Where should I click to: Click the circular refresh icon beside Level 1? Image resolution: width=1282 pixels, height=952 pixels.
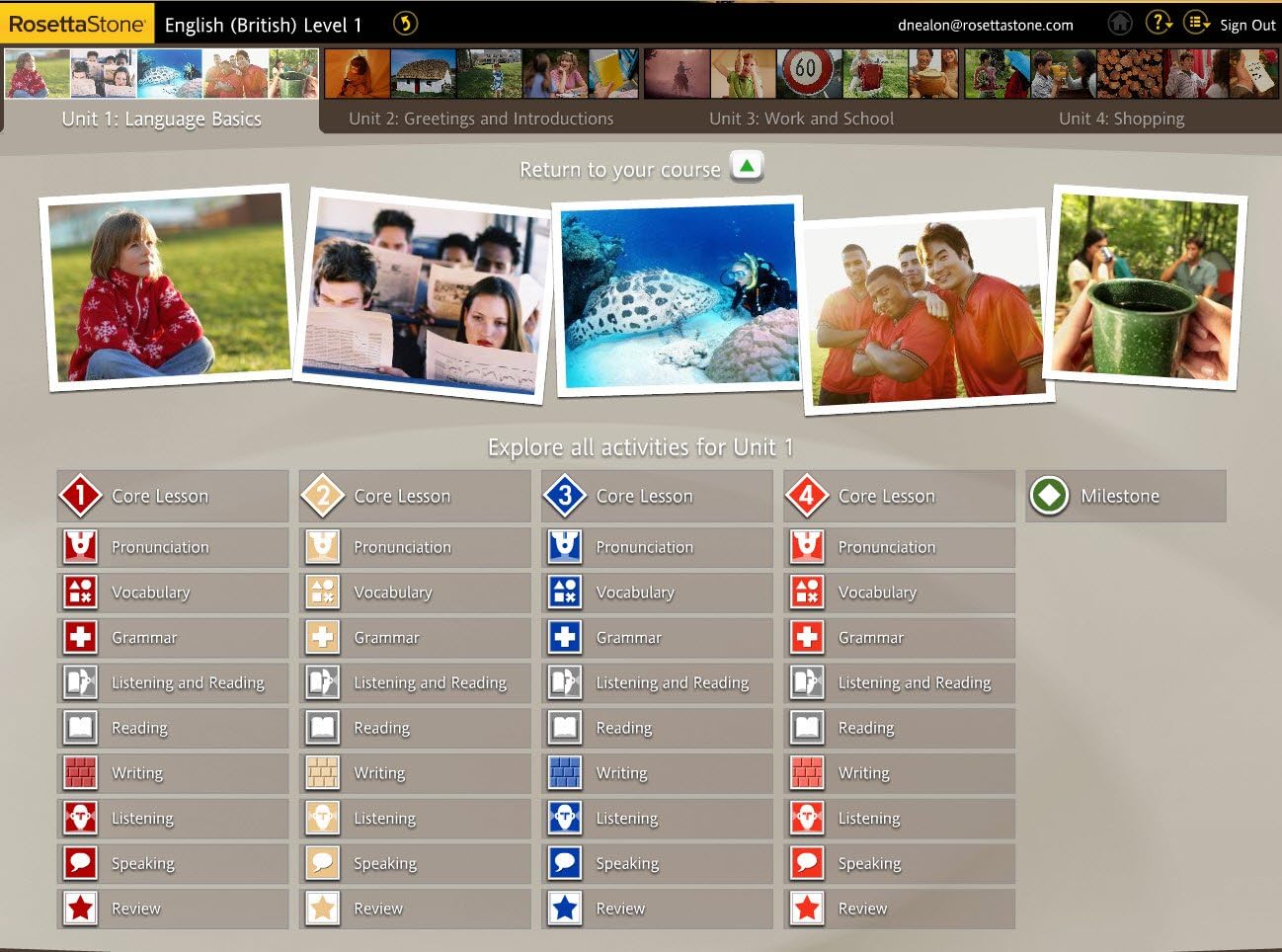click(x=405, y=24)
